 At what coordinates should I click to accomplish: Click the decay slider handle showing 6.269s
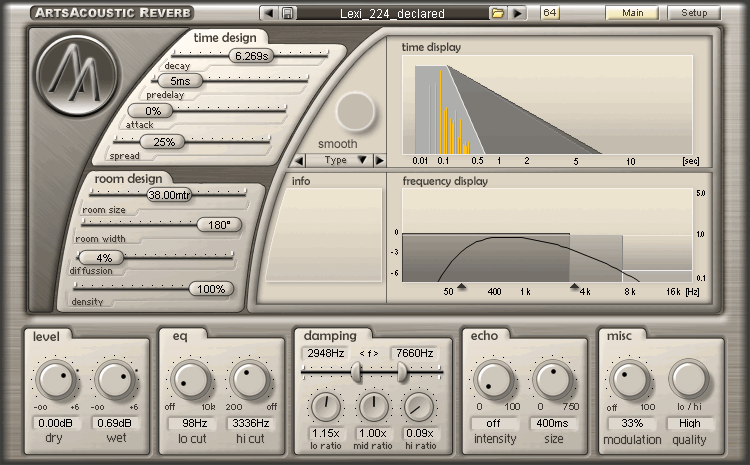coord(252,56)
